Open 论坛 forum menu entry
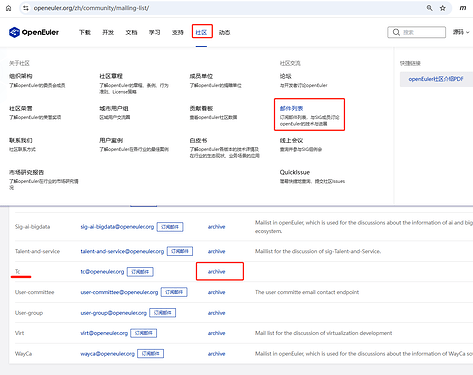The height and width of the screenshot is (375, 473). click(x=286, y=76)
